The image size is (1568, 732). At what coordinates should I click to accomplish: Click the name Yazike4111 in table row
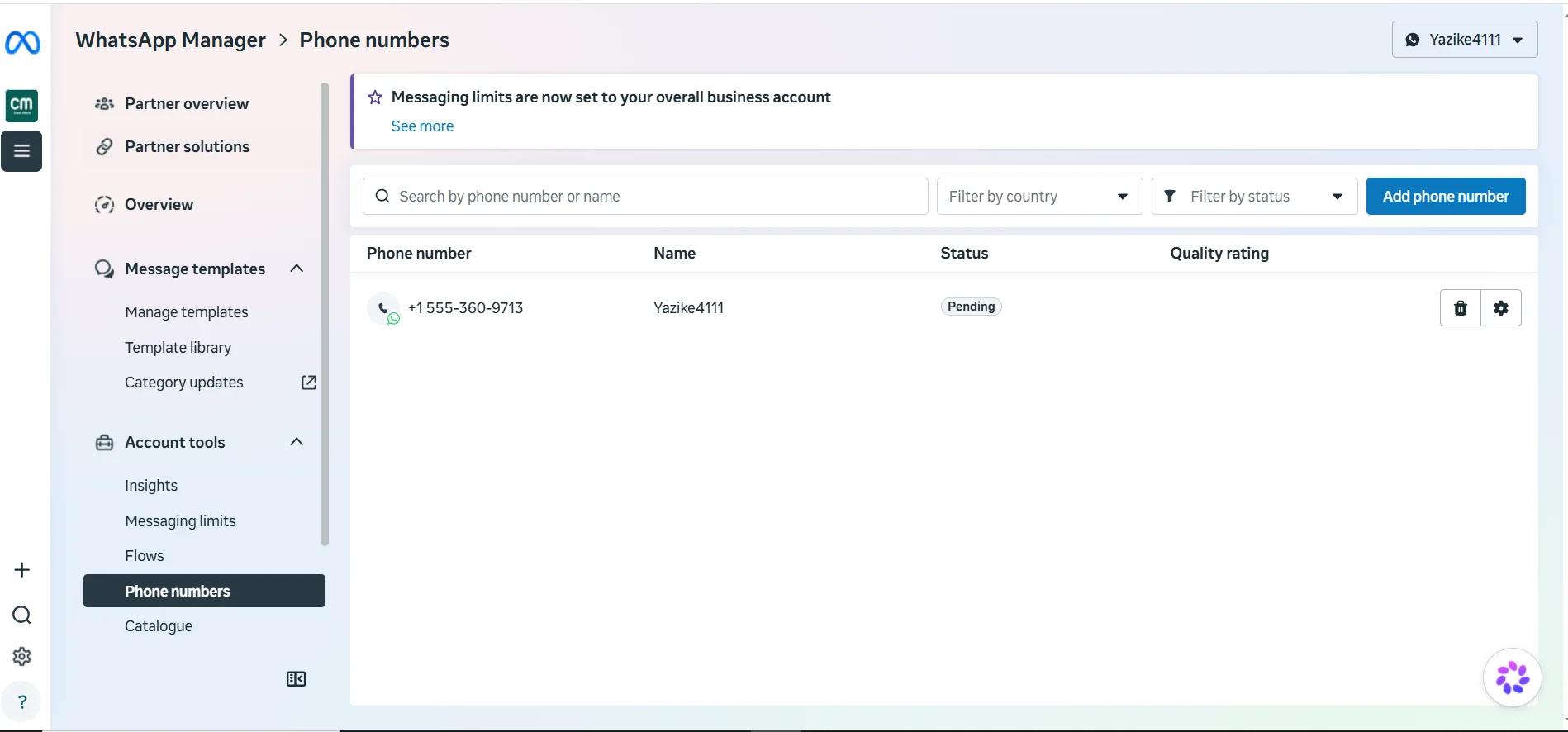point(688,308)
